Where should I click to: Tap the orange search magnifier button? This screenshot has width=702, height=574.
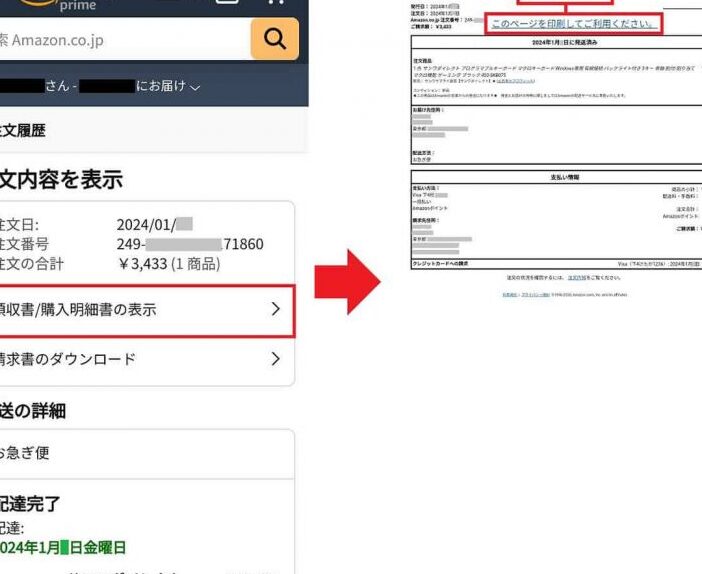[x=274, y=41]
